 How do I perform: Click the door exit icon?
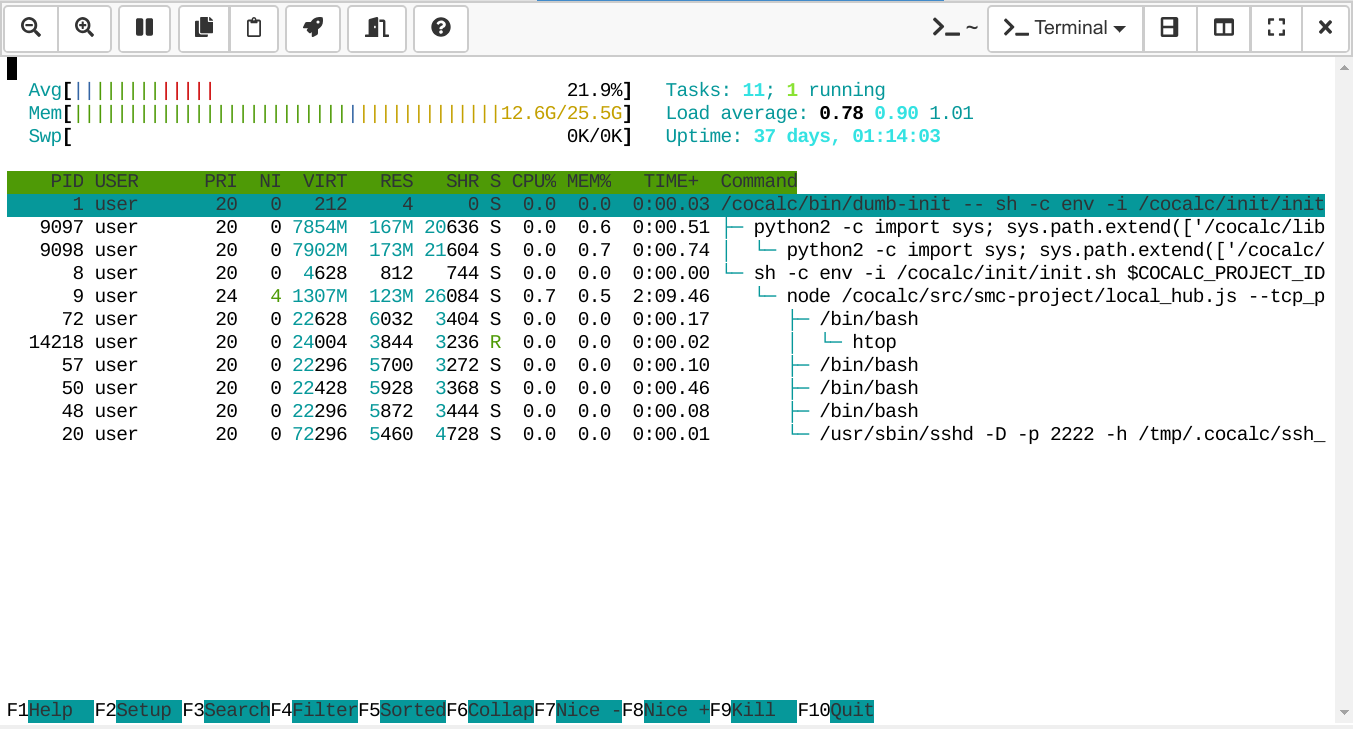coord(377,28)
